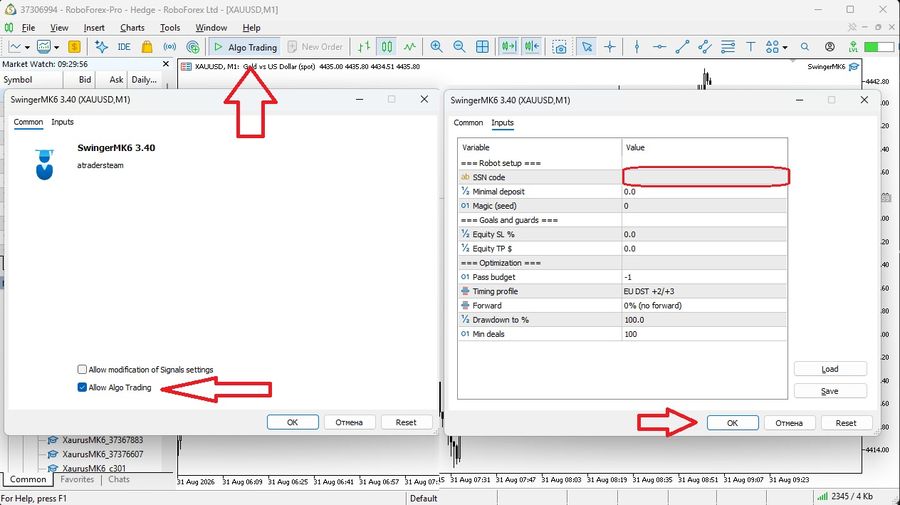Click the green LVL level icon

(x=853, y=47)
